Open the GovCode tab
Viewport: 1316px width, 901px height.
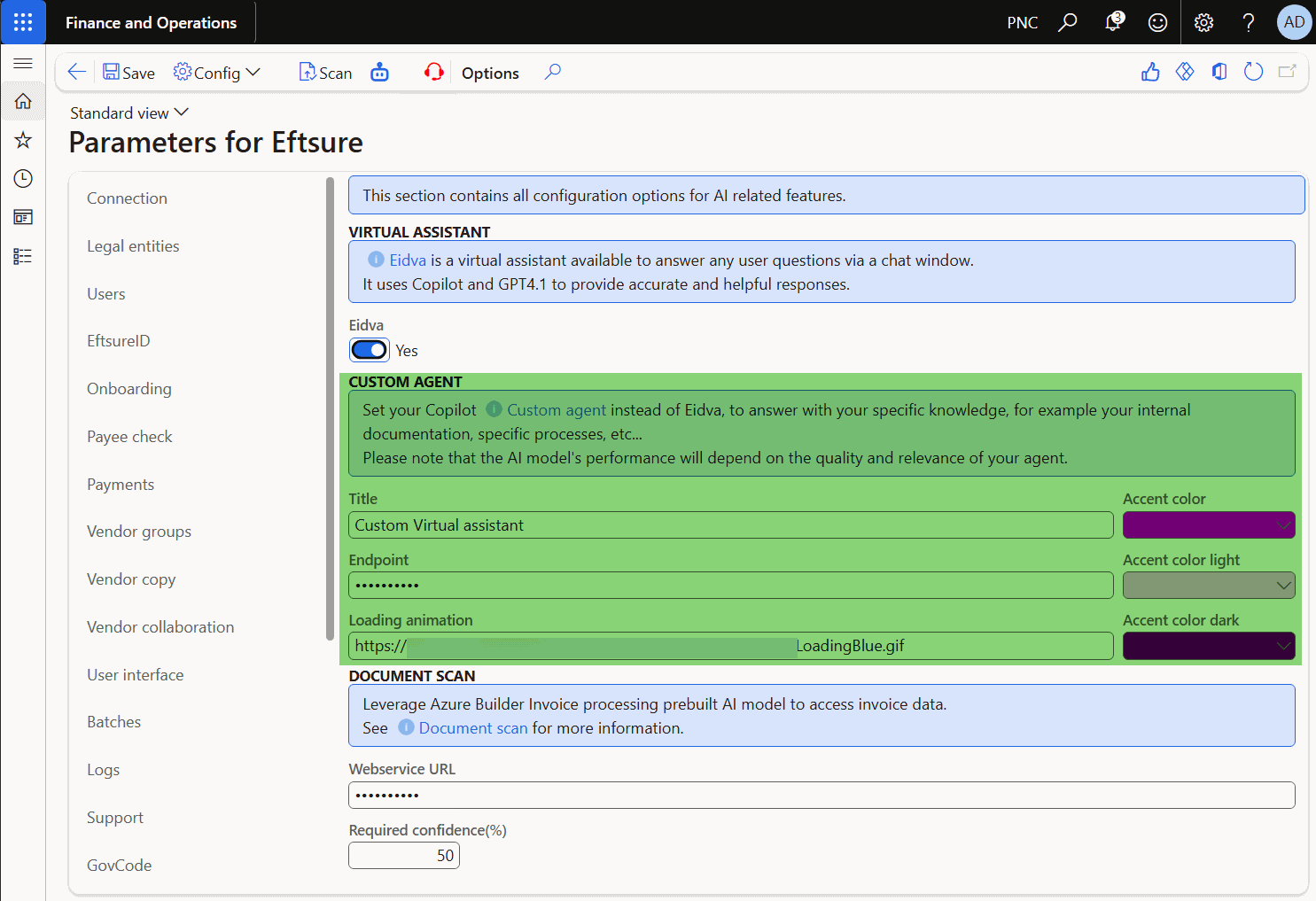119,866
